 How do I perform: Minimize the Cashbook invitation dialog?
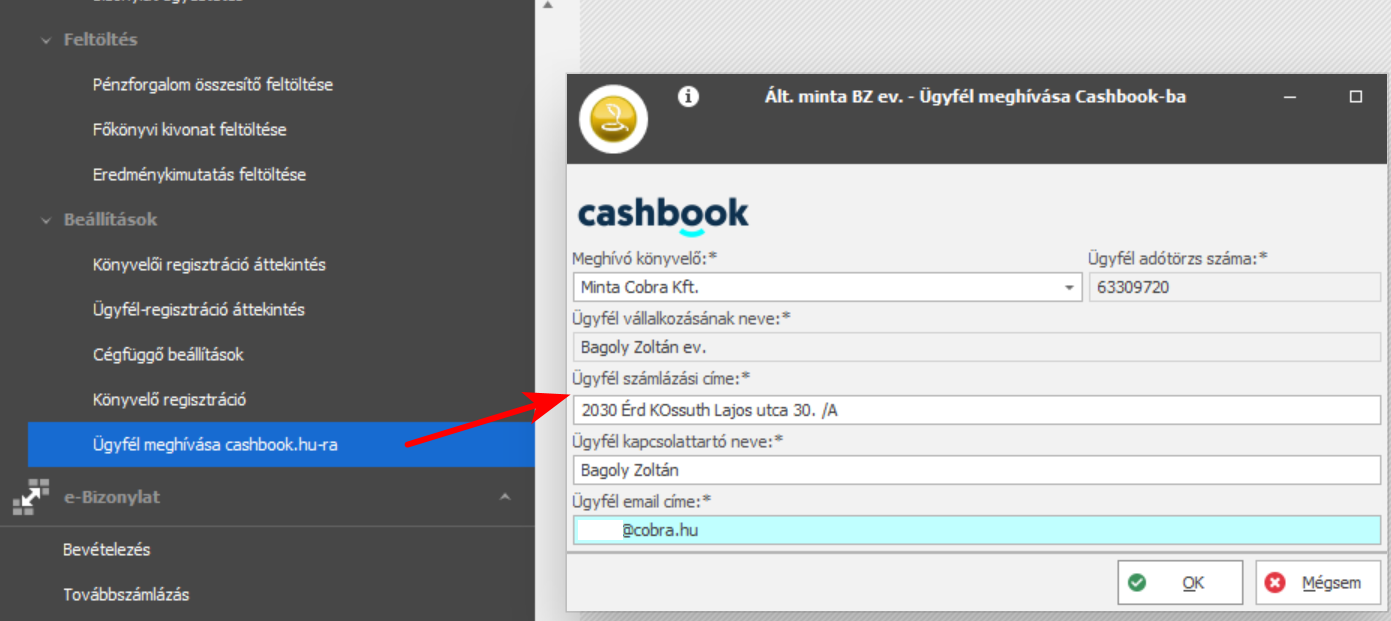click(x=1291, y=97)
